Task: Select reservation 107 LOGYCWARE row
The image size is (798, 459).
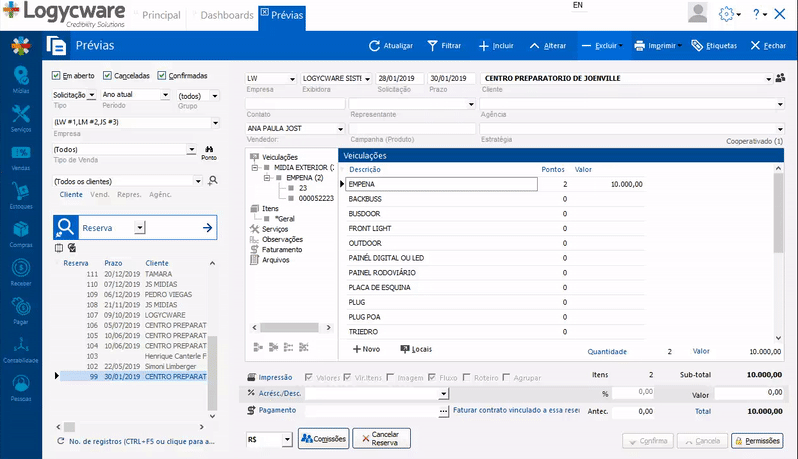Action: 130,314
